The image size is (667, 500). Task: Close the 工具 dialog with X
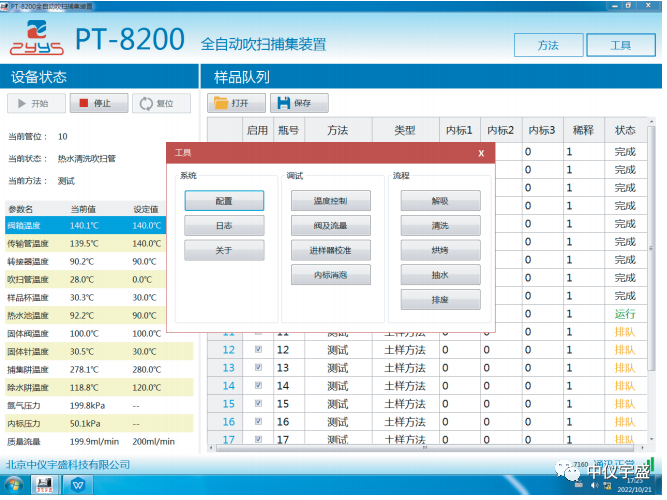(481, 153)
